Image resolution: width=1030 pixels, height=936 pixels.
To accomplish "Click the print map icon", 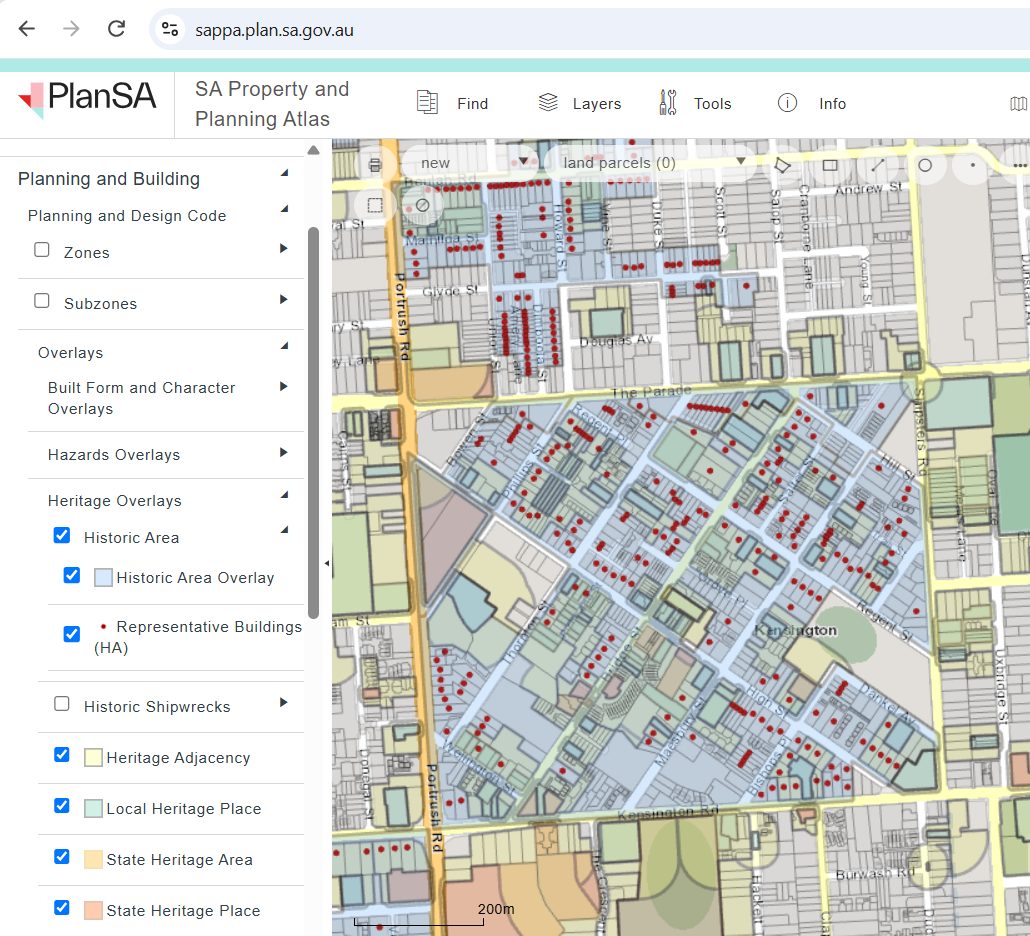I will click(x=374, y=165).
